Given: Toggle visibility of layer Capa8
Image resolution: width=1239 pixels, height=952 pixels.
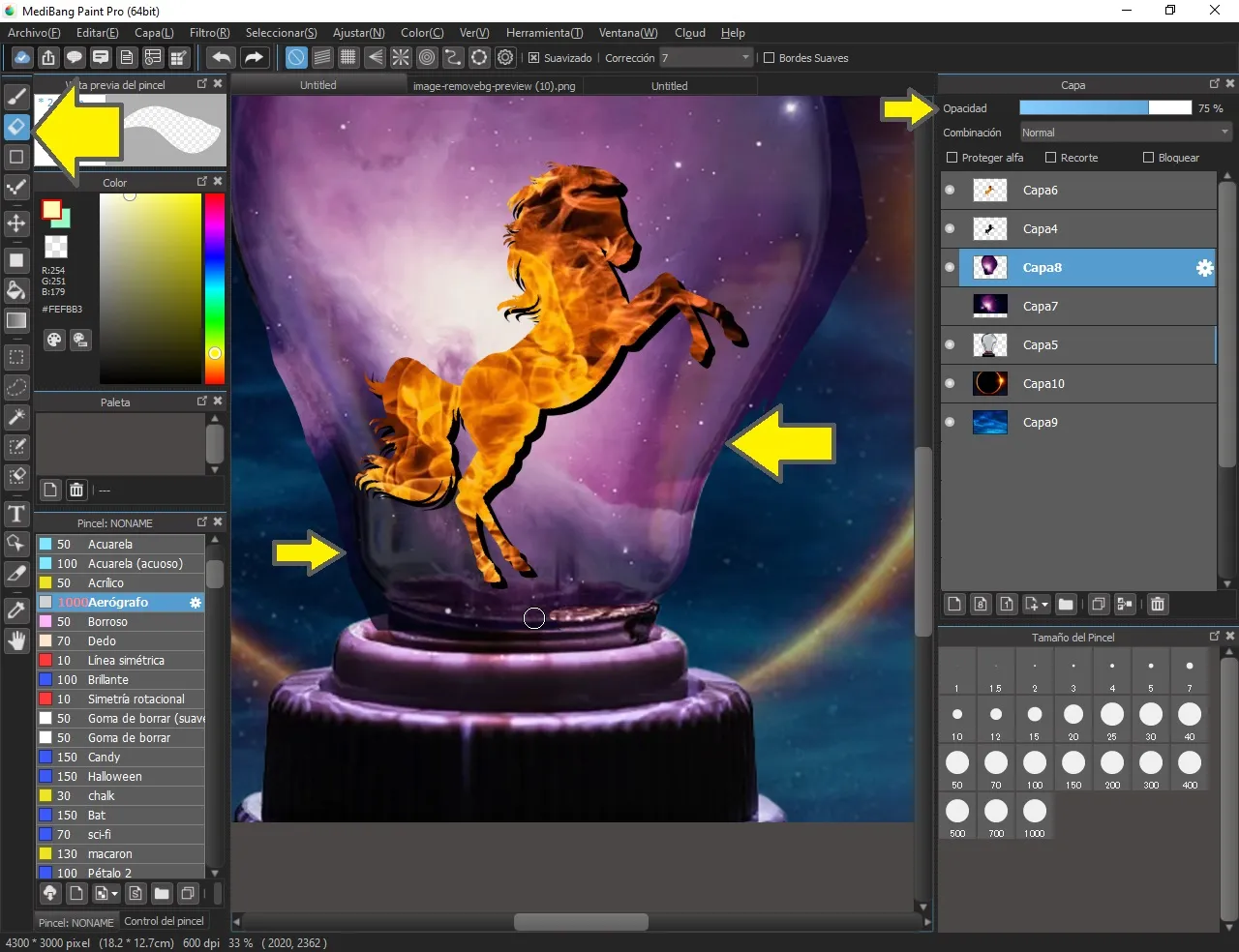Looking at the screenshot, I should click(x=950, y=267).
